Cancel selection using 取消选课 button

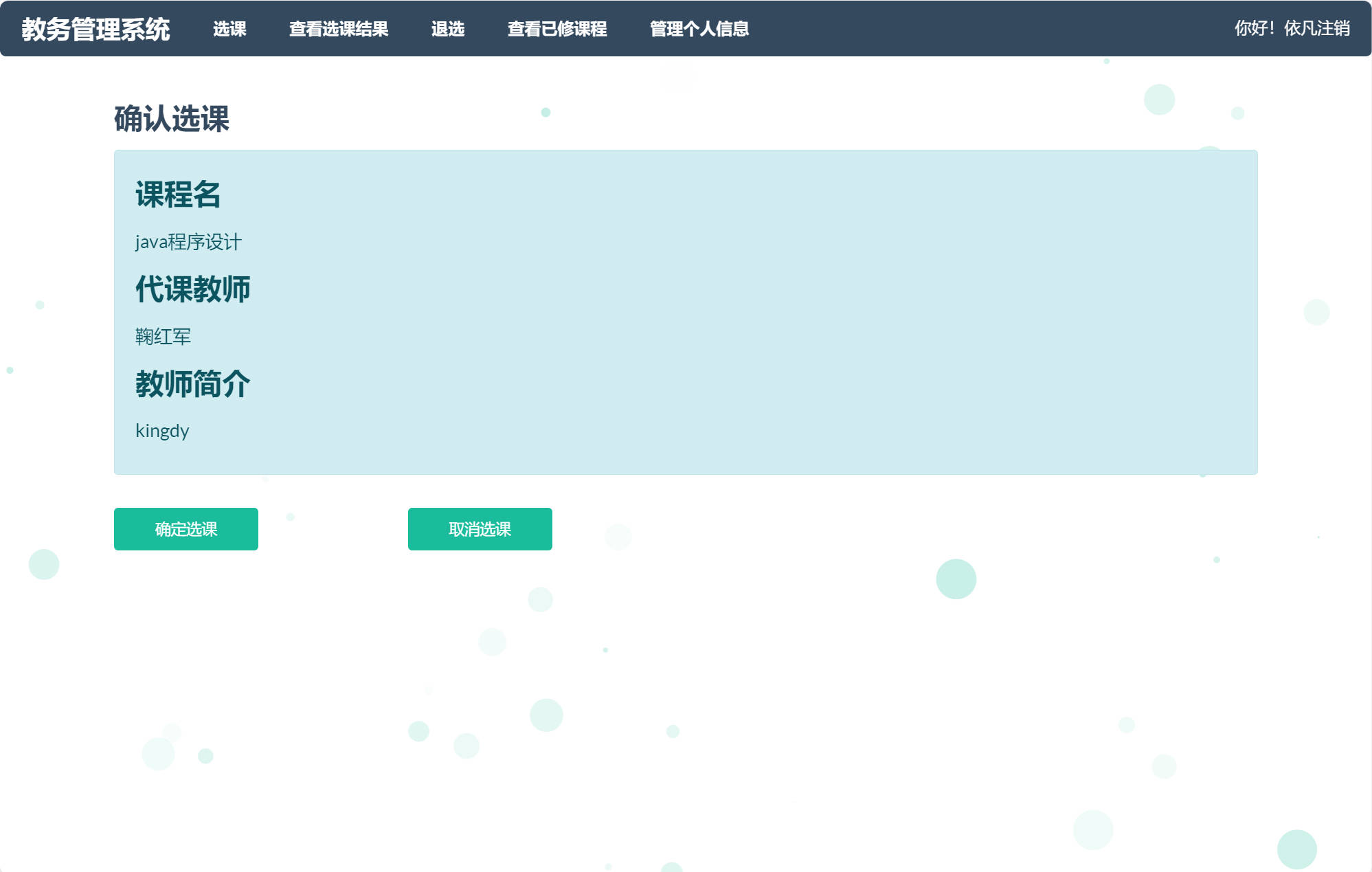(x=480, y=529)
